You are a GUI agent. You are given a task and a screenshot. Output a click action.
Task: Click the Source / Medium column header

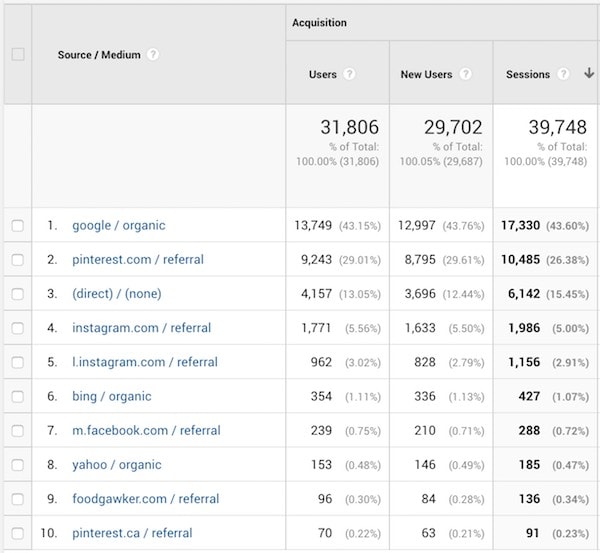pos(99,55)
